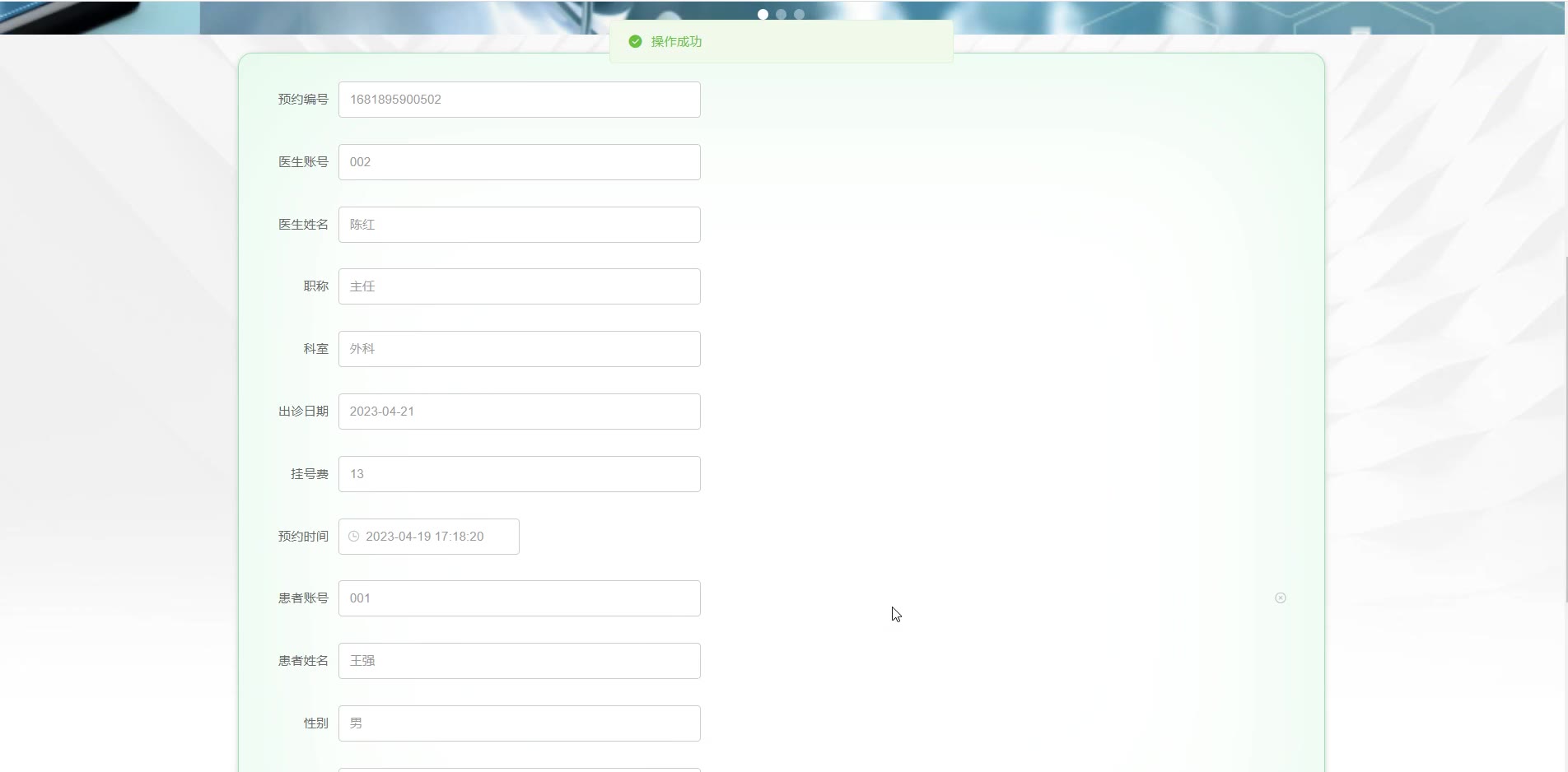Open the 预约时间 datetime picker field
1568x772 pixels.
pos(428,537)
